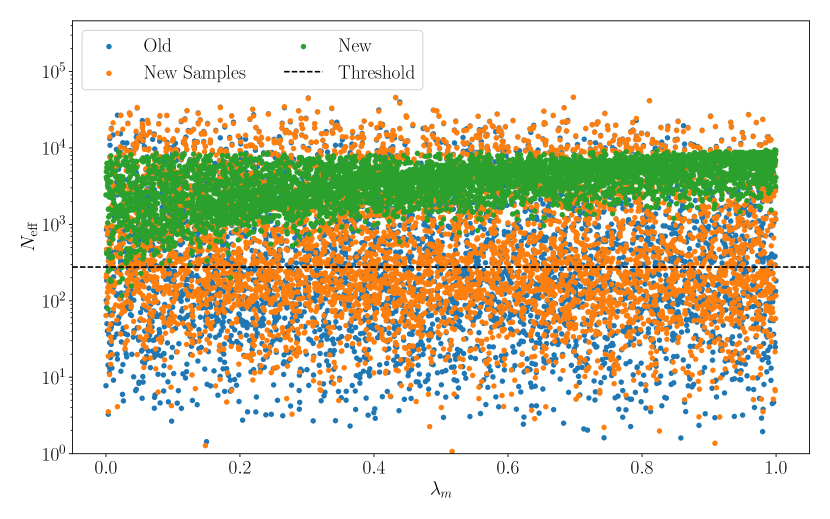Click the y-axis tick label 10^2

click(54, 301)
